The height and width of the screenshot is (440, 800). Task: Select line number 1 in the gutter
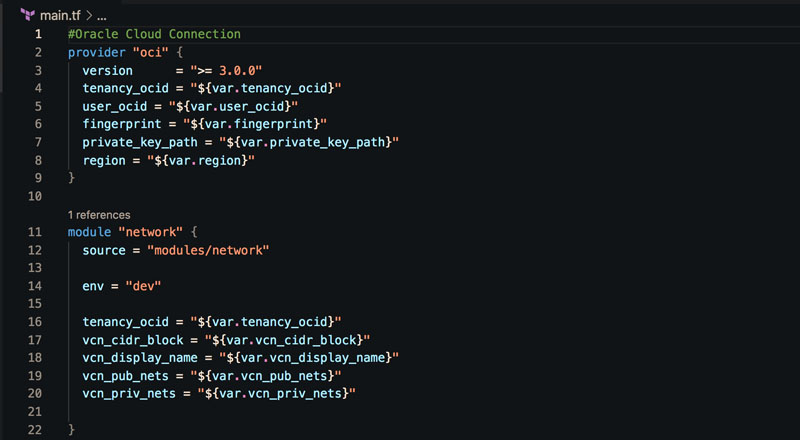click(38, 34)
